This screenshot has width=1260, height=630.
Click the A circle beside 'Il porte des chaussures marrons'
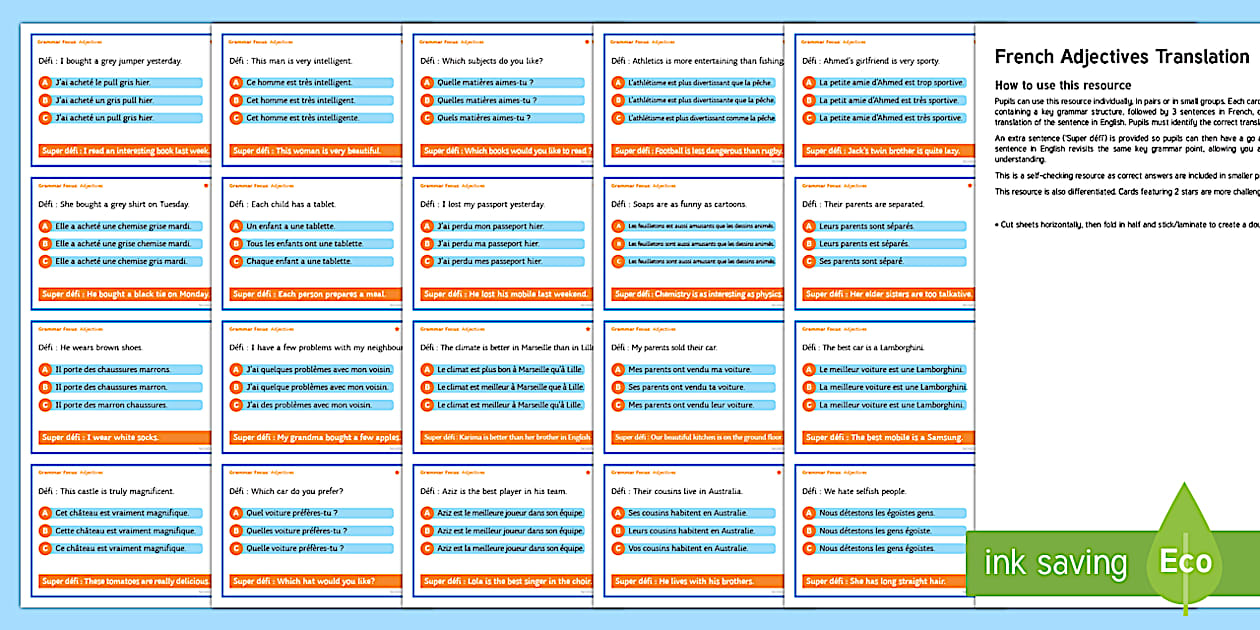pos(45,369)
